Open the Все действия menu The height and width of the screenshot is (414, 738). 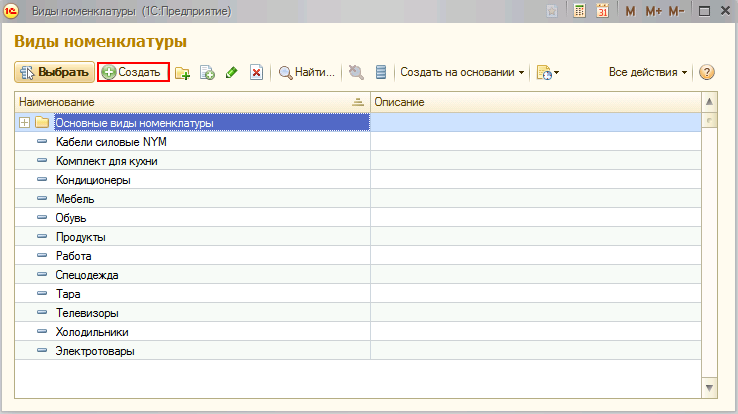[x=648, y=73]
